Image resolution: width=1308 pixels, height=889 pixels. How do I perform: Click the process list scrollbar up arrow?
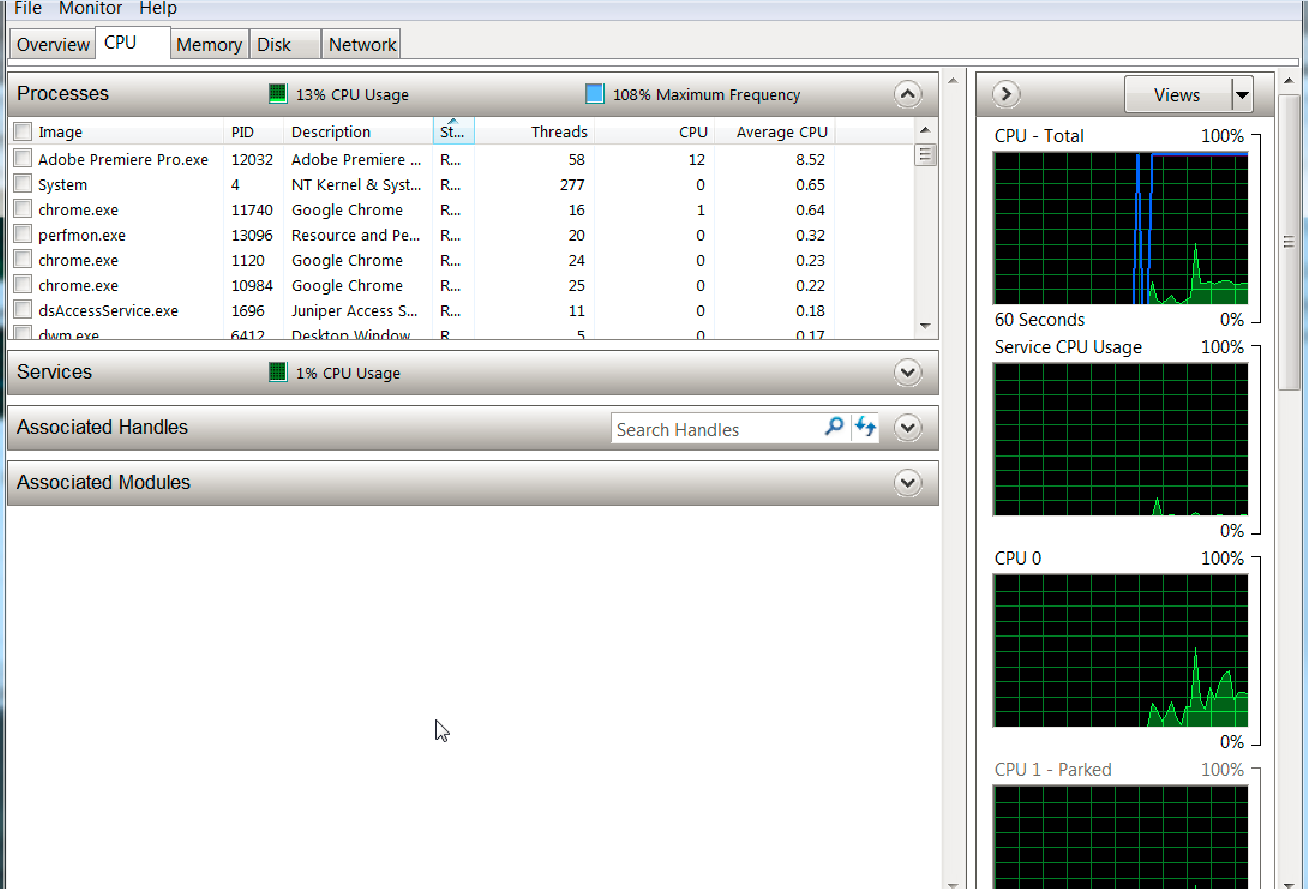point(925,130)
